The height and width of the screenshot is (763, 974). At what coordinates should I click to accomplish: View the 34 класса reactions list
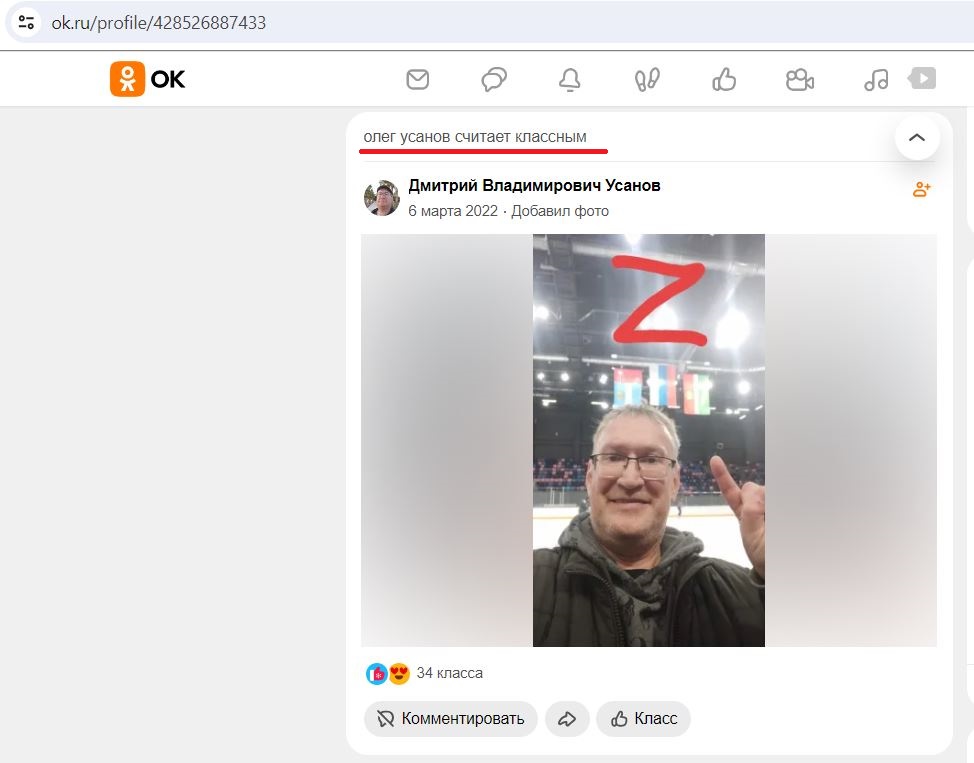[449, 673]
